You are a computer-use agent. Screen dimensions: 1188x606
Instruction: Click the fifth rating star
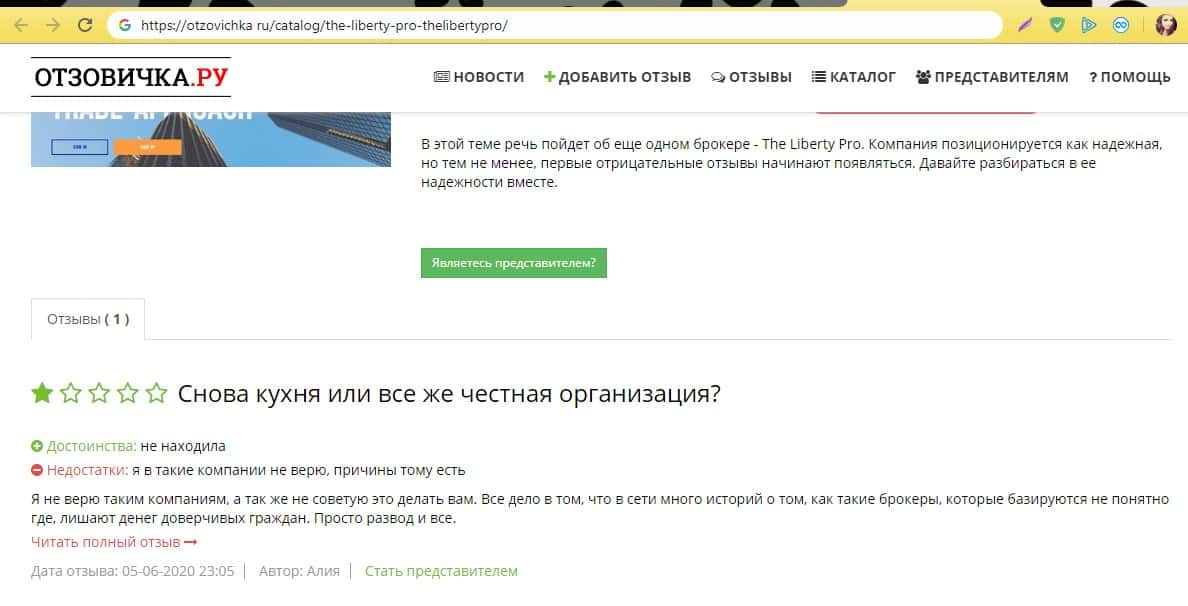(156, 393)
